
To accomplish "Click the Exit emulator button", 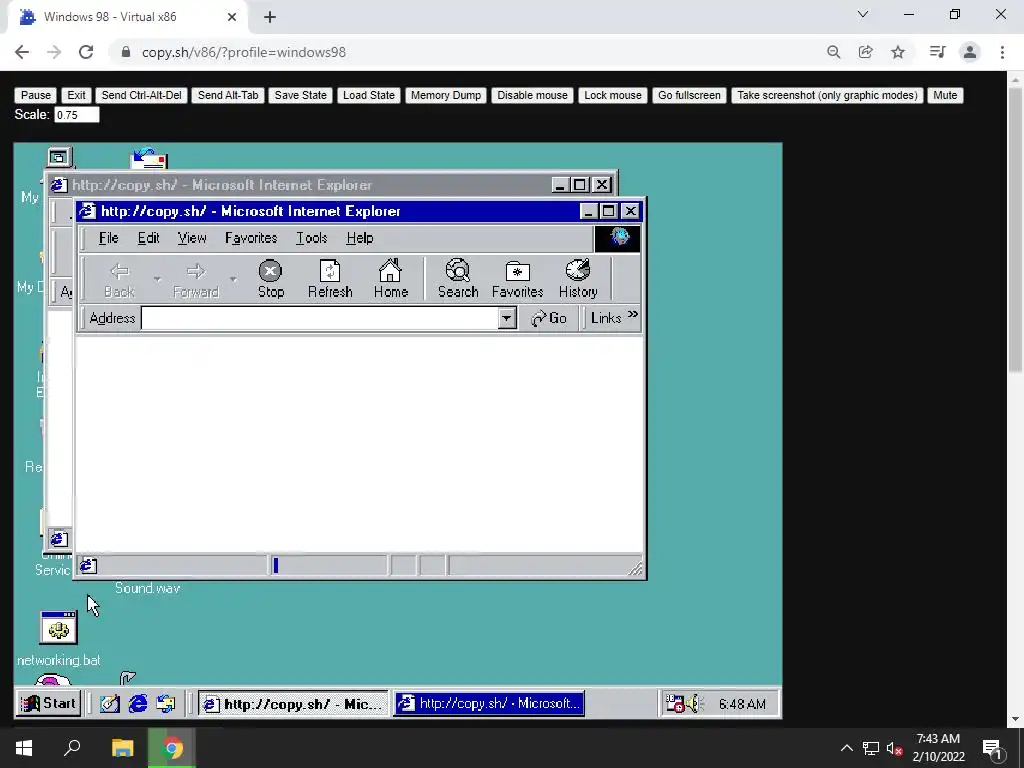I will pos(76,95).
